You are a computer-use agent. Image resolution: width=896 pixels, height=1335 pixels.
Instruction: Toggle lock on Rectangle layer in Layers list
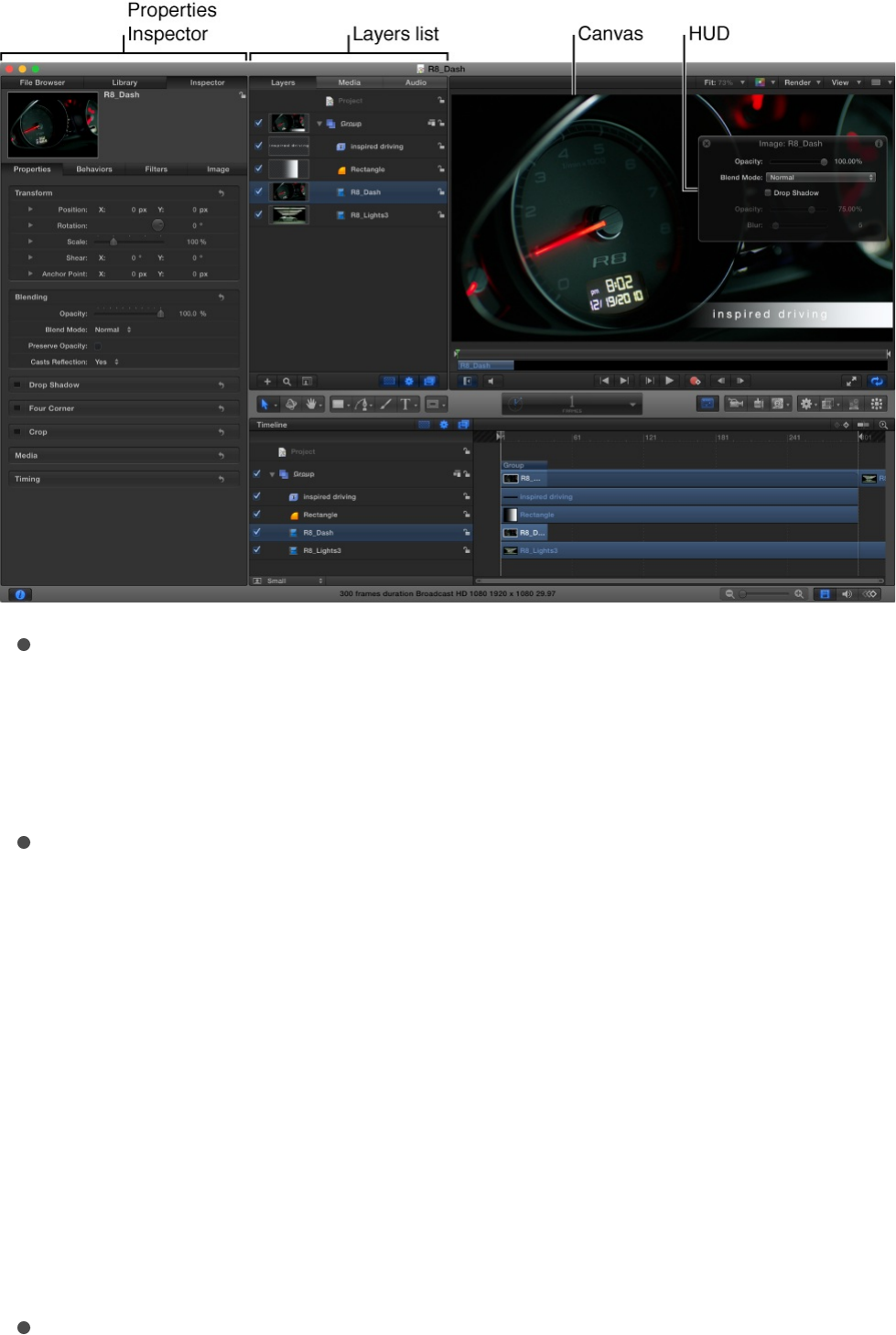(440, 169)
